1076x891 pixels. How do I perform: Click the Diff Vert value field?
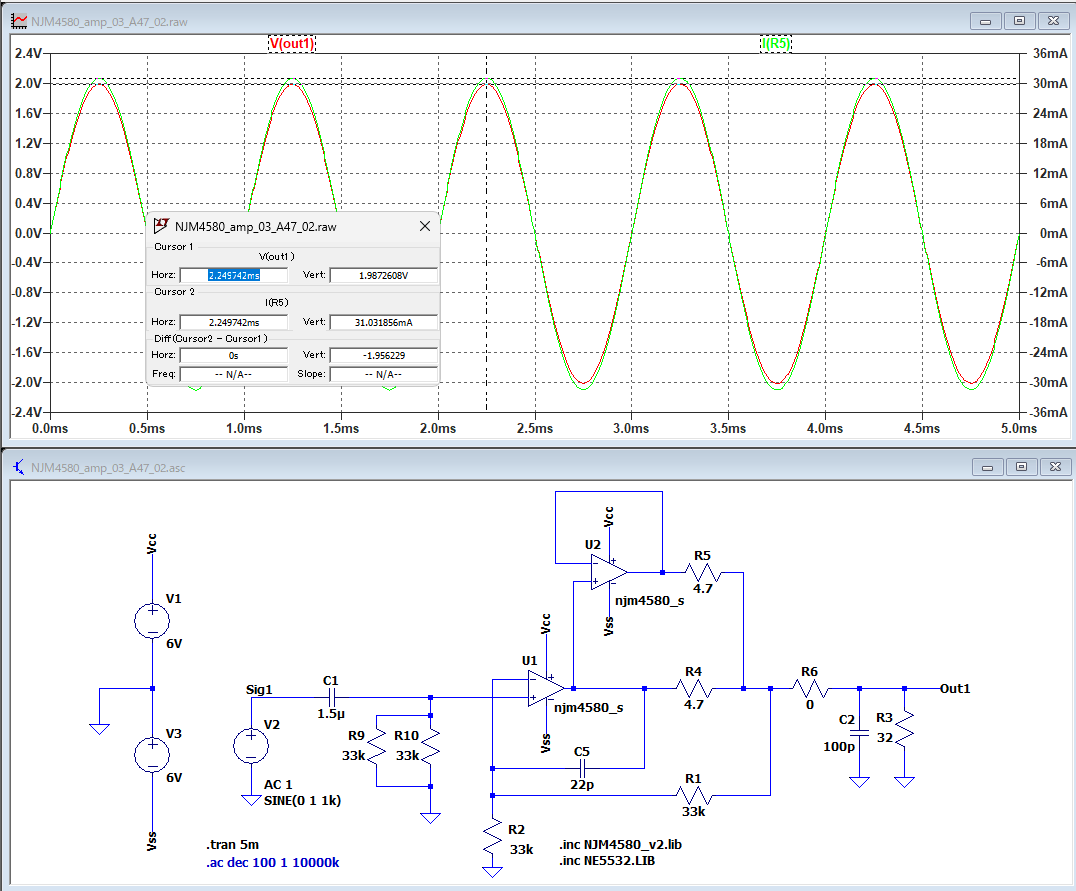(x=383, y=355)
